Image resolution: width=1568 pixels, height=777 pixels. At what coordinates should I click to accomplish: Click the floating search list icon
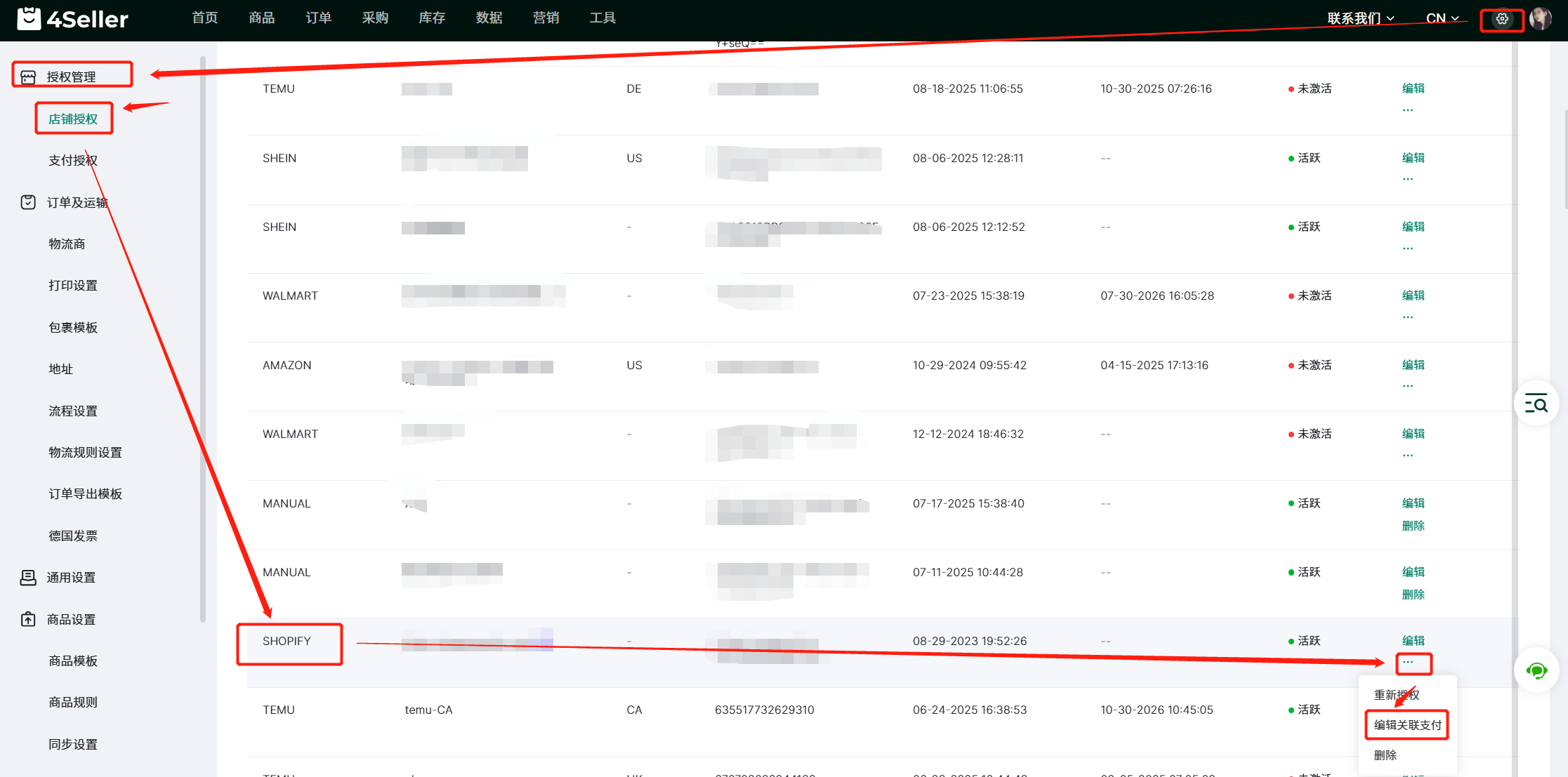(1536, 404)
